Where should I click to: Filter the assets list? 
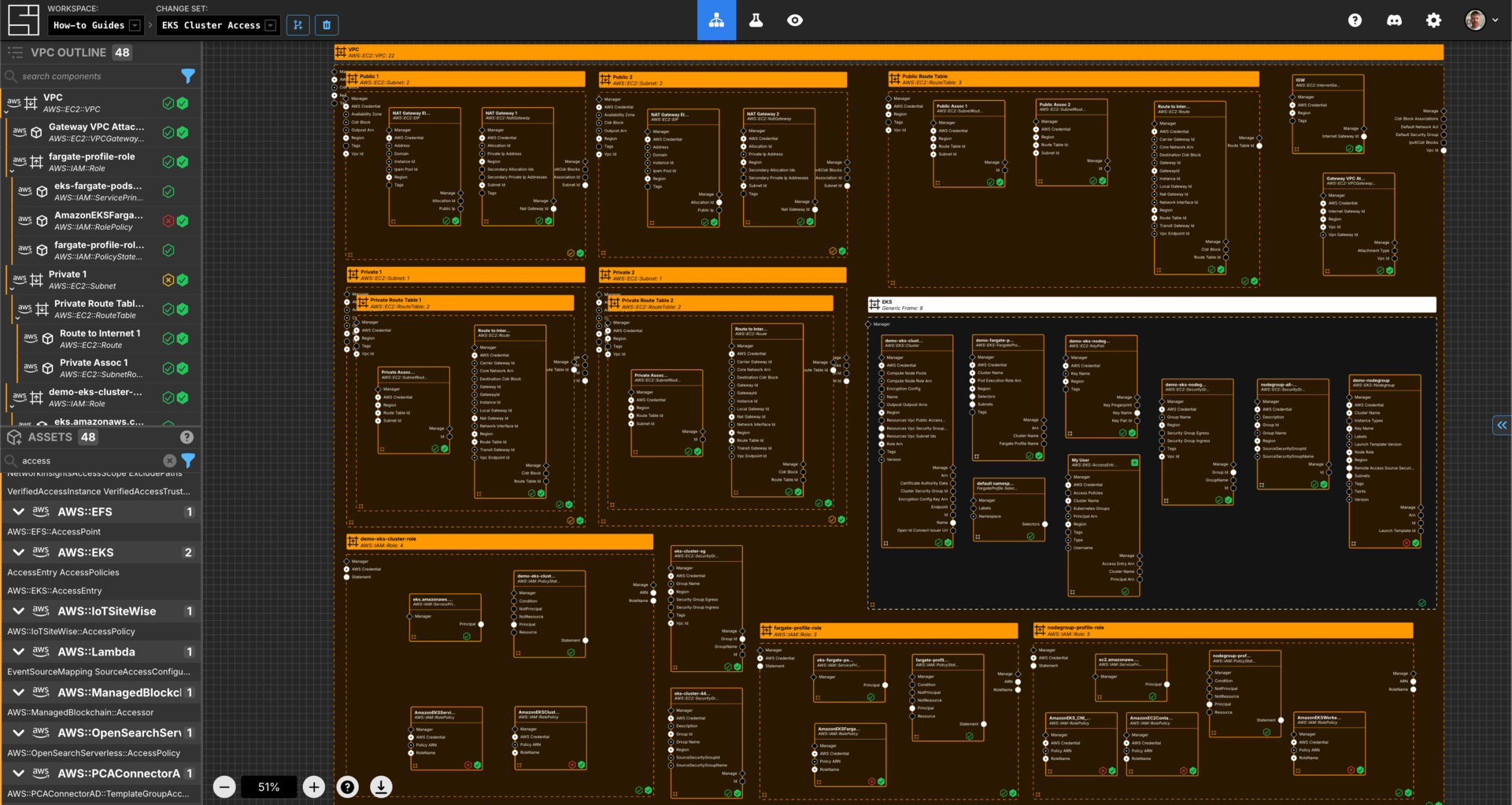[x=188, y=461]
